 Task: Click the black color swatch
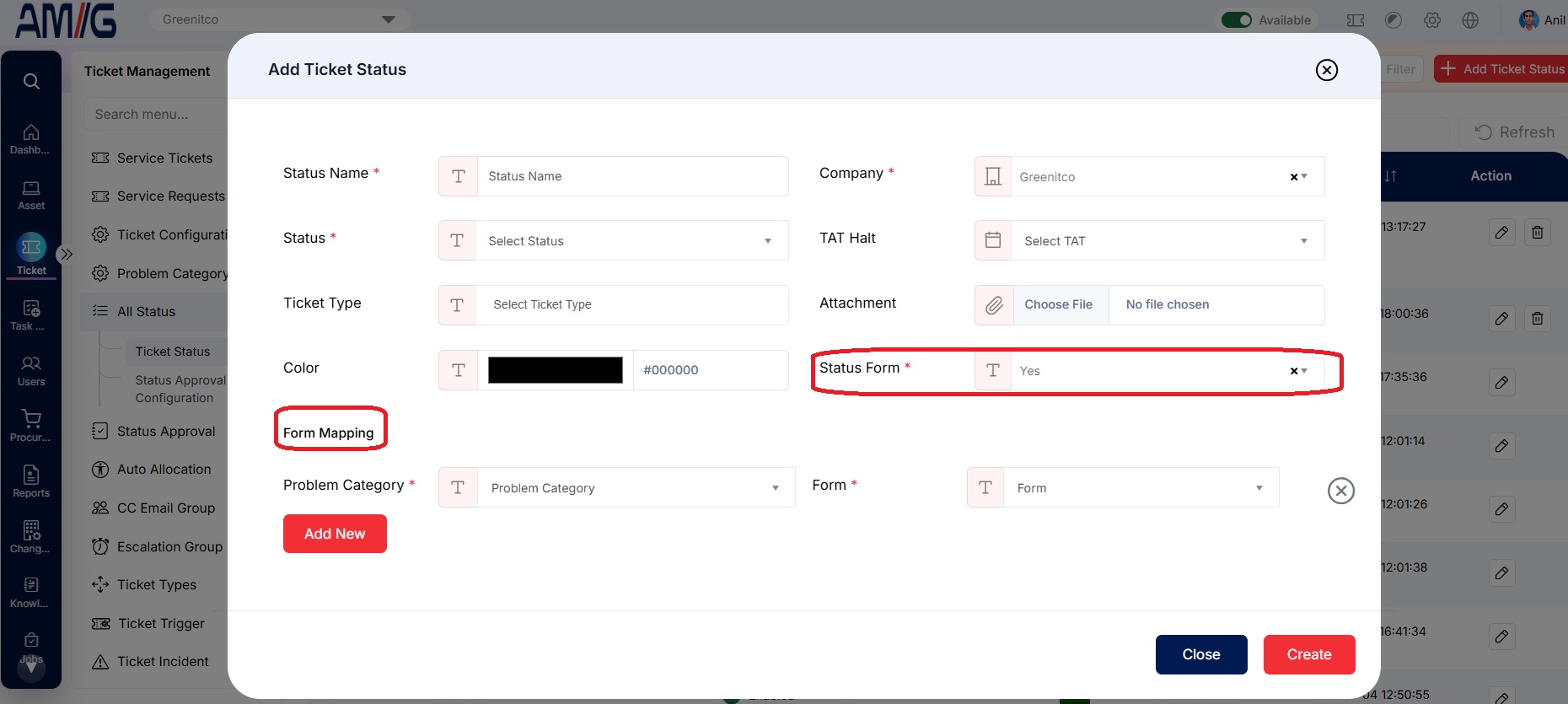point(556,370)
